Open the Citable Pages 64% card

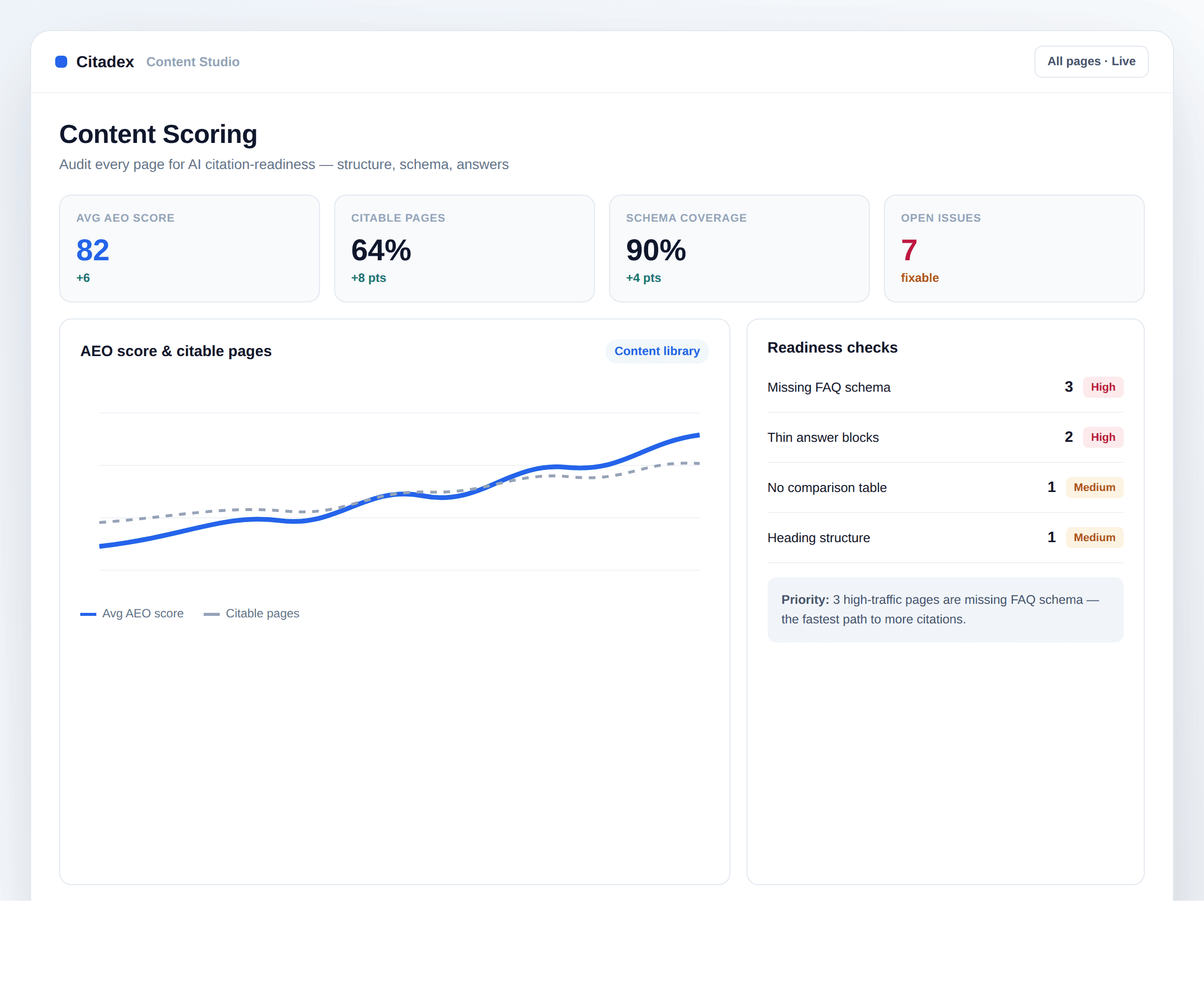(464, 248)
